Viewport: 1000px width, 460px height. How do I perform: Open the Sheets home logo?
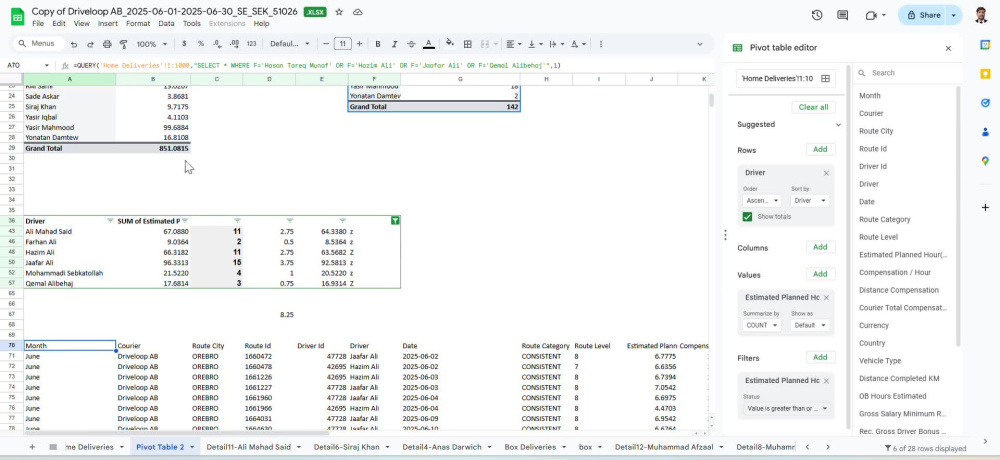[17, 17]
